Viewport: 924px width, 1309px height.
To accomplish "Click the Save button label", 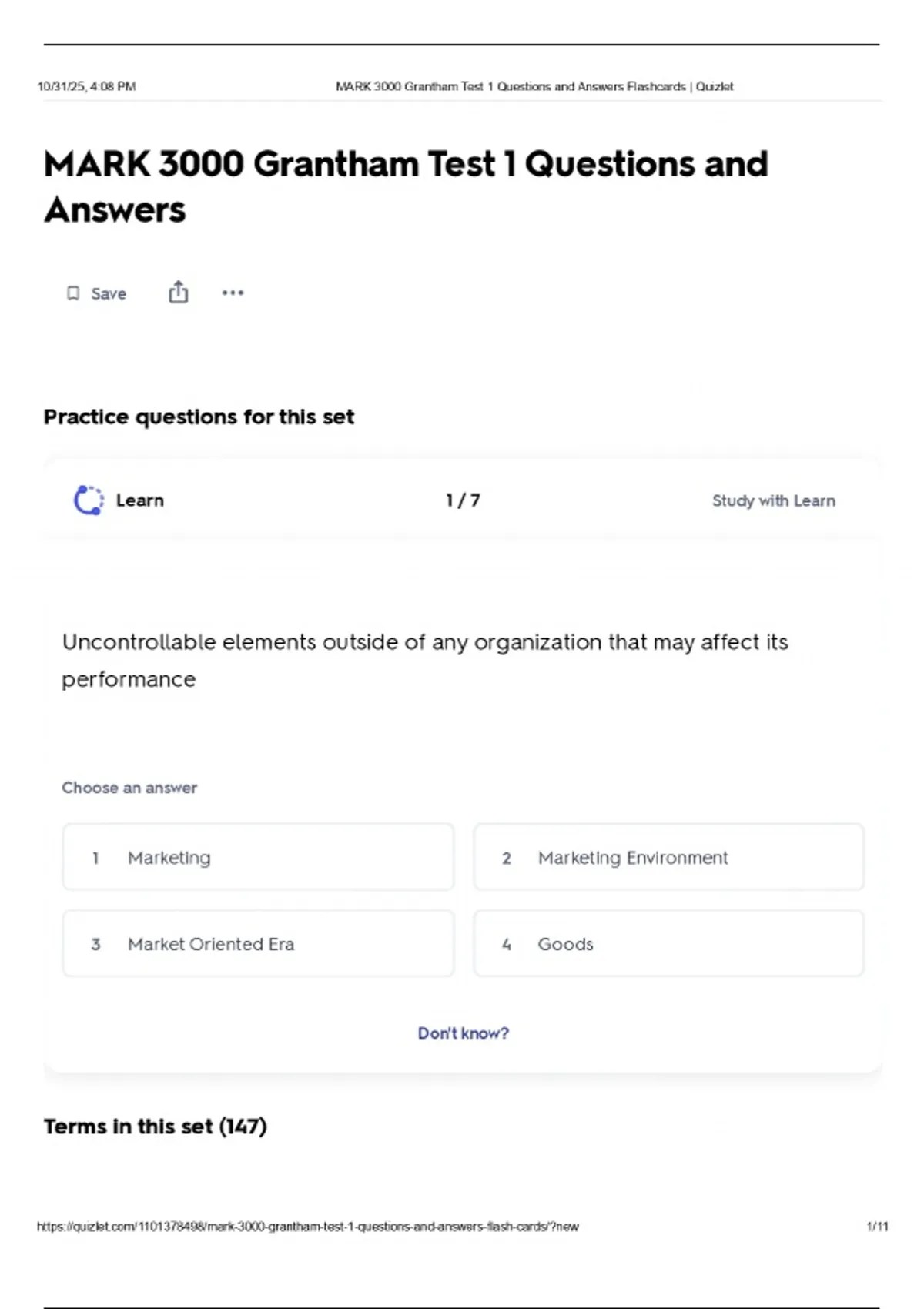I will click(109, 293).
